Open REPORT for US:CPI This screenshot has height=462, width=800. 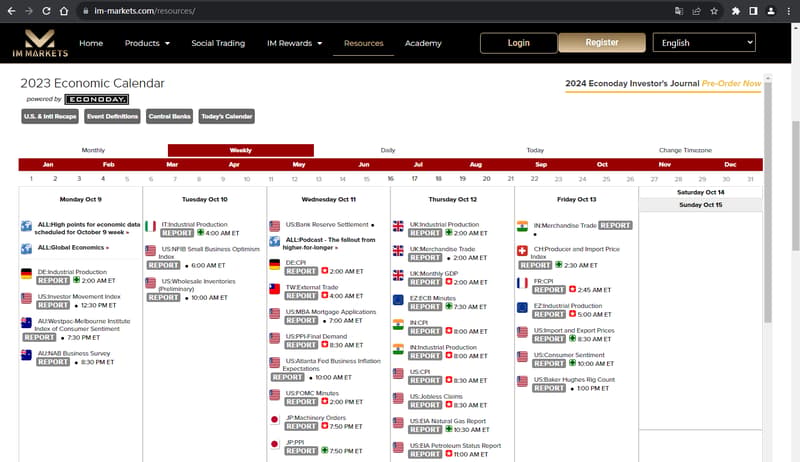tap(425, 380)
